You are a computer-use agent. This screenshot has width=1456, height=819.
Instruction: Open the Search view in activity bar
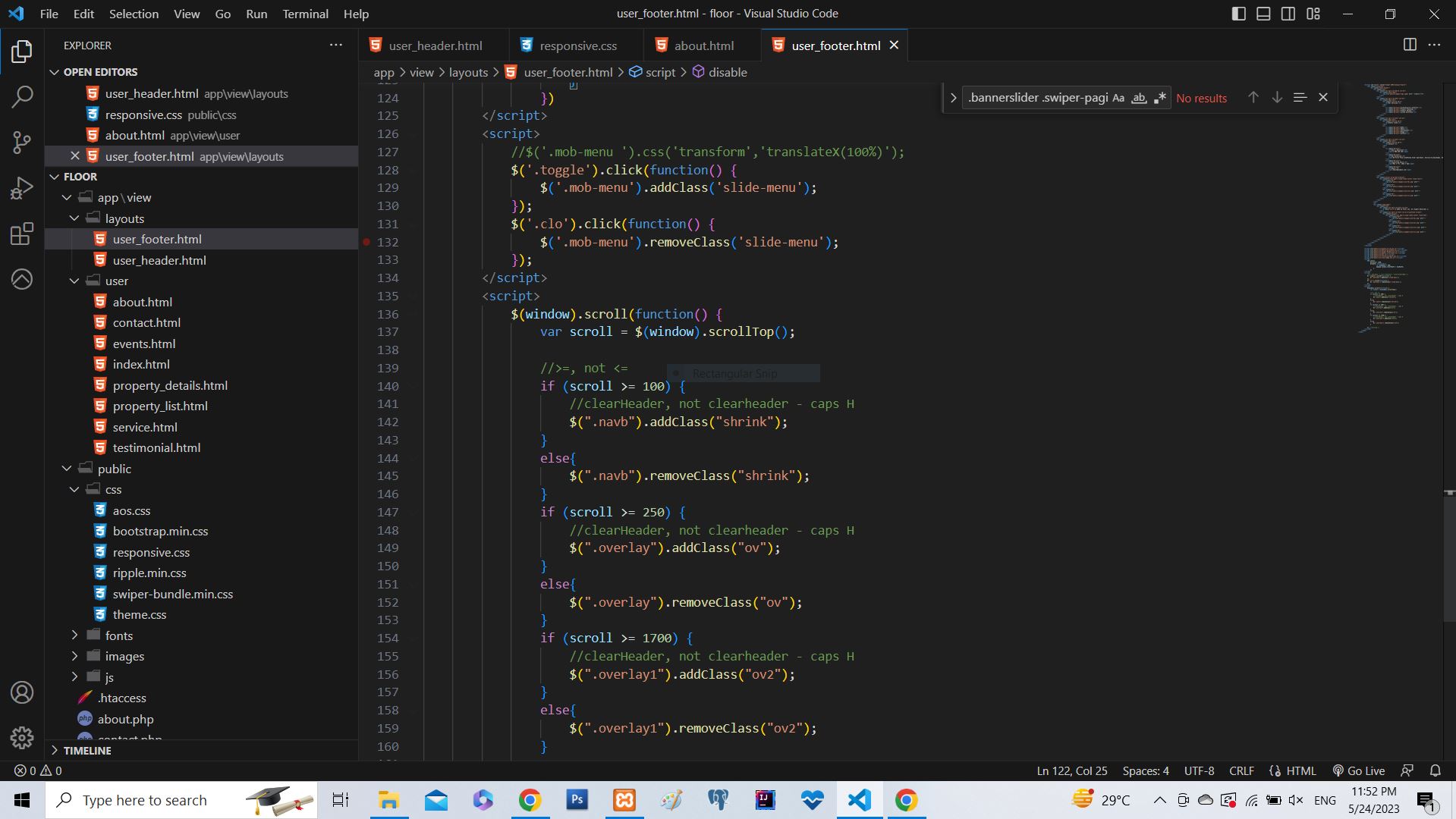[x=22, y=96]
